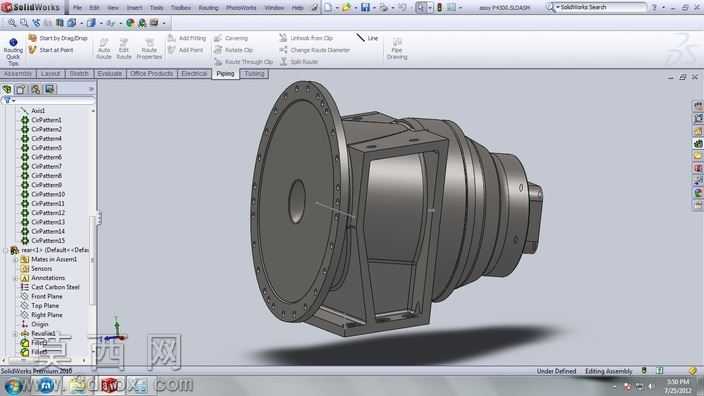Click the Undo icon

[402, 8]
